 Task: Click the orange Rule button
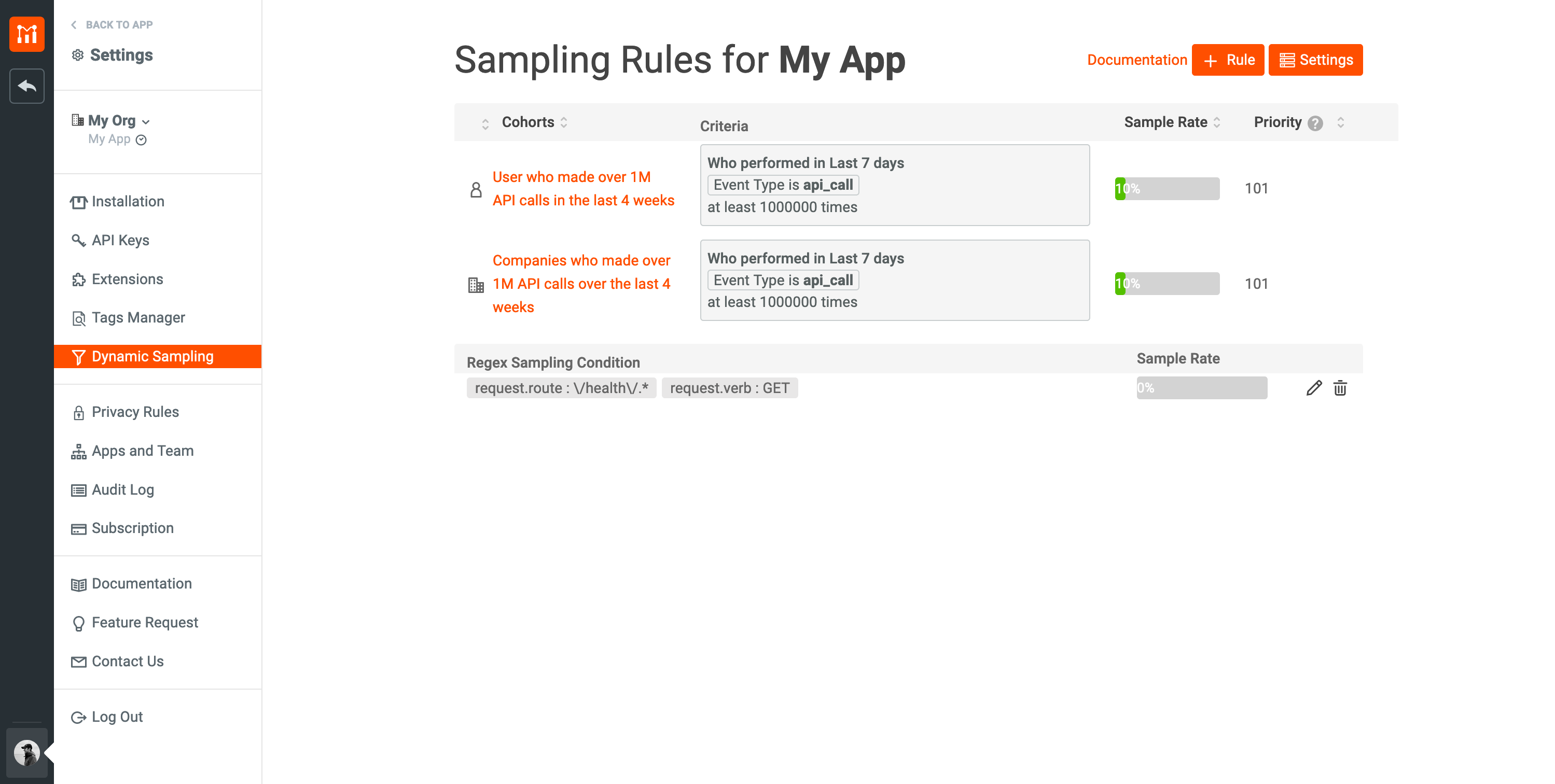[x=1228, y=60]
